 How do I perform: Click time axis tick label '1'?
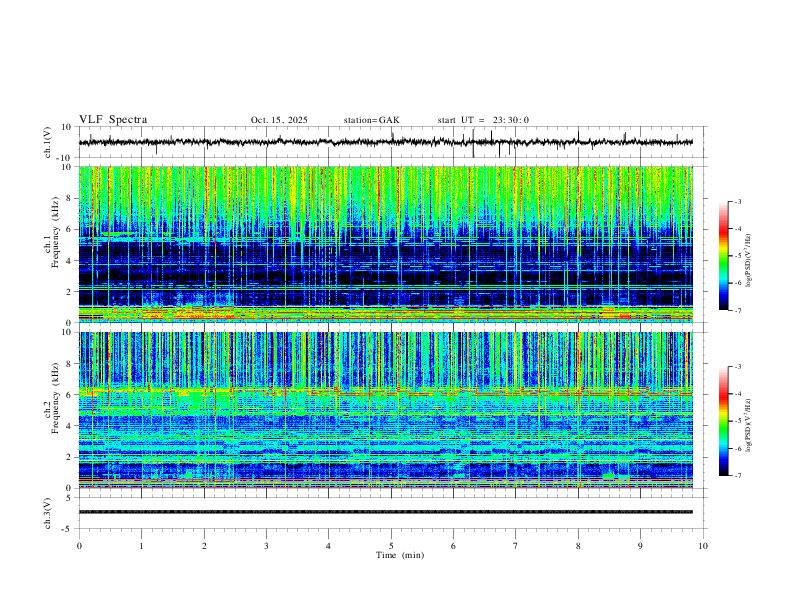(141, 546)
